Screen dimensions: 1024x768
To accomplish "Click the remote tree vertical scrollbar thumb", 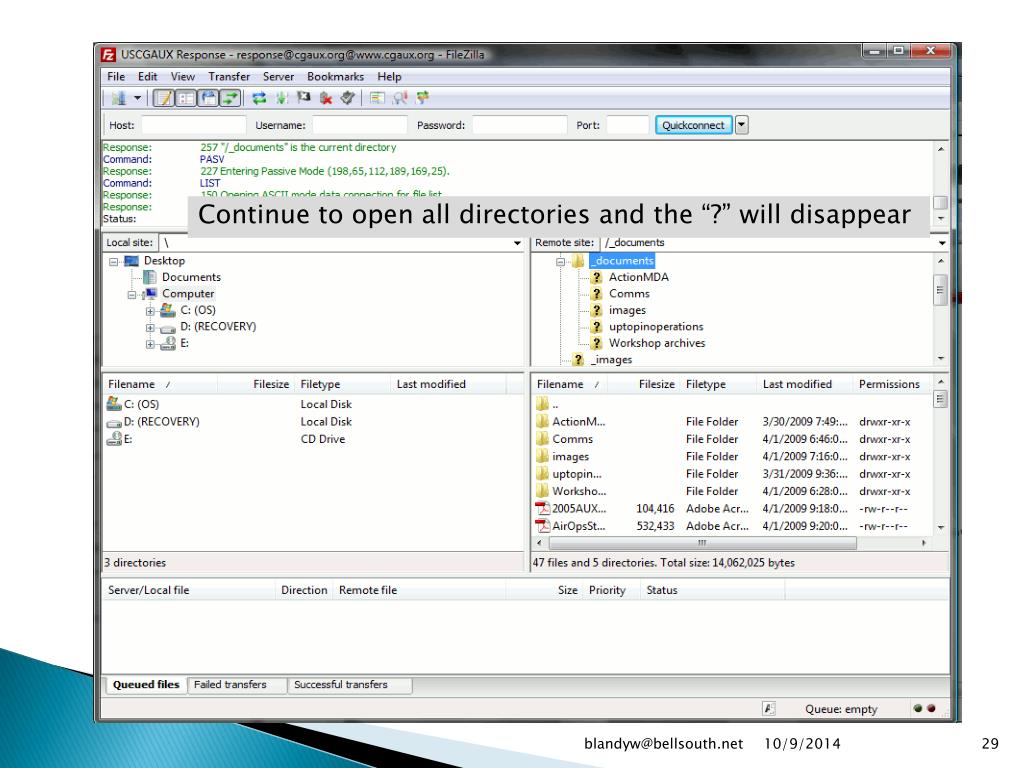I will pos(940,291).
